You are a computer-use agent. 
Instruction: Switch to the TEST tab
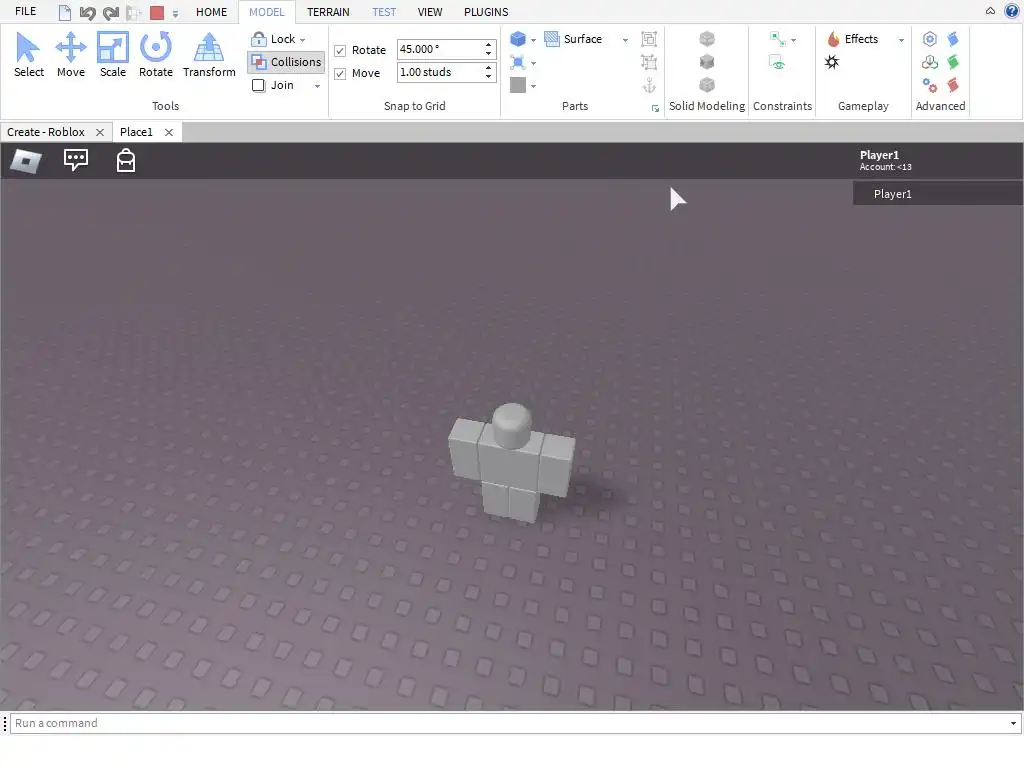pyautogui.click(x=384, y=12)
